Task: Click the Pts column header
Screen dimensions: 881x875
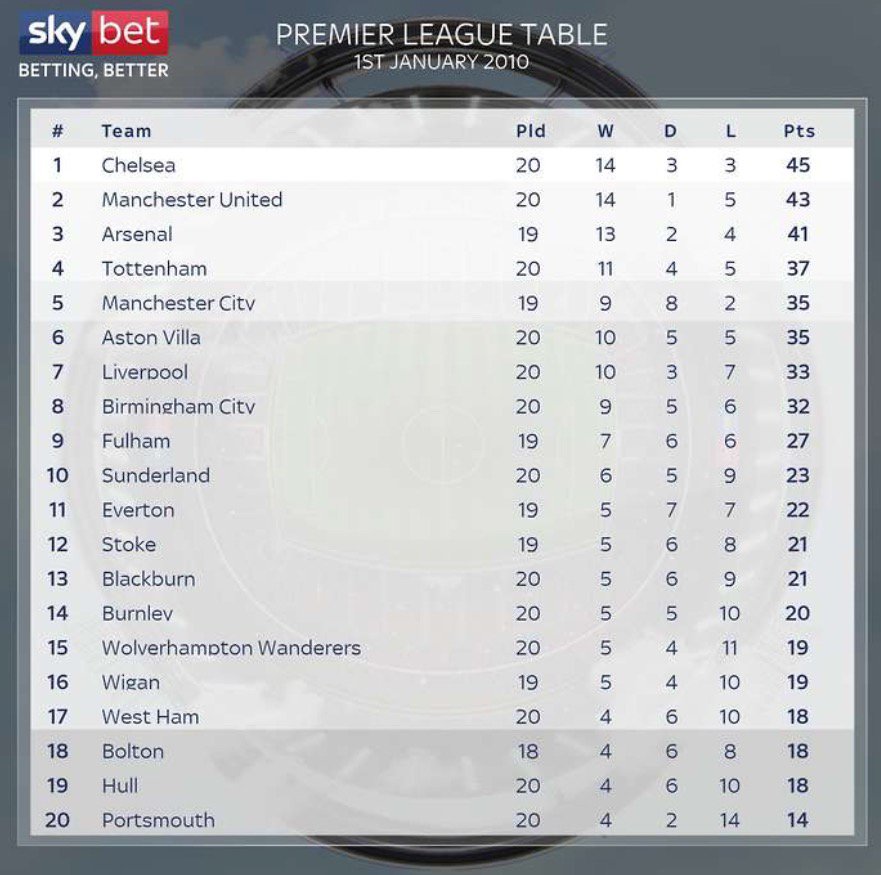Action: [x=799, y=131]
